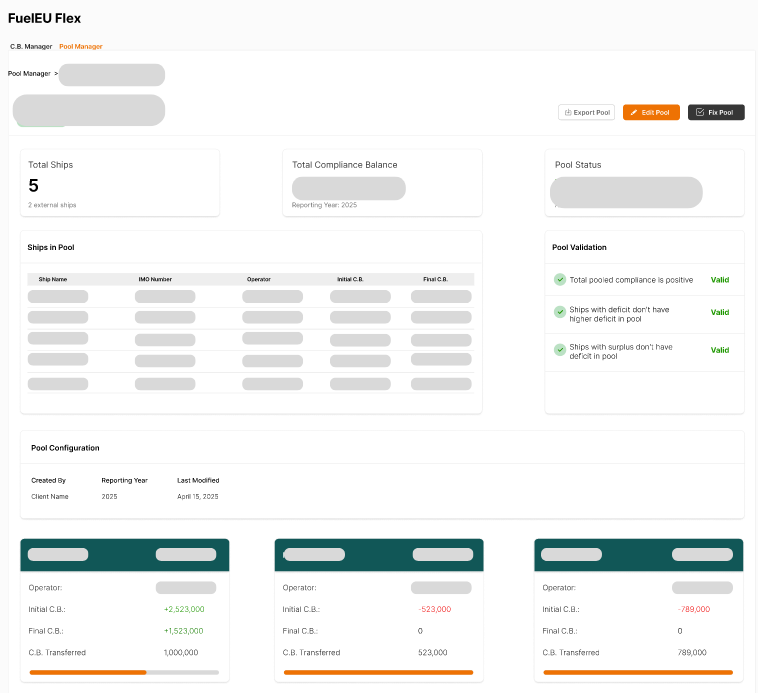Click the +1,523,000 Final C.B. value
The image size is (758, 693).
(184, 631)
